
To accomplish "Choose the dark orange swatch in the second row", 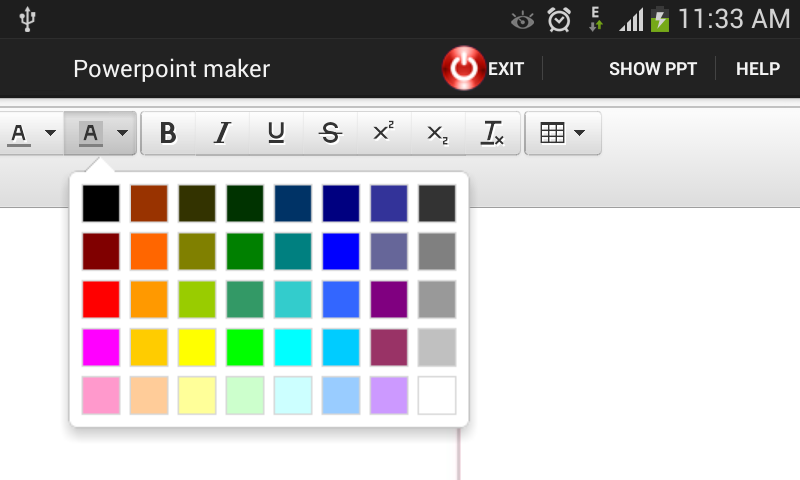I will point(149,251).
